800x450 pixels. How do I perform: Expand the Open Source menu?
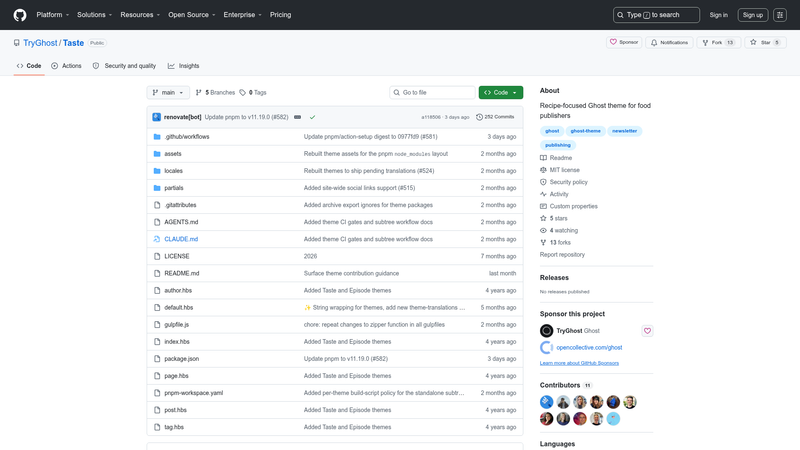click(192, 15)
